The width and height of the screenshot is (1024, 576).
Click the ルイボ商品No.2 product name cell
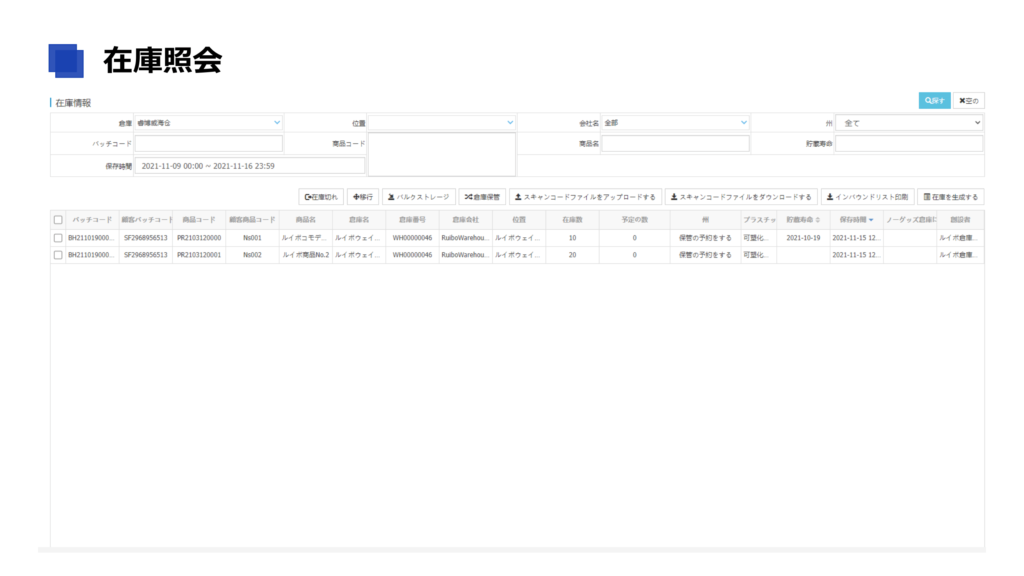(306, 255)
